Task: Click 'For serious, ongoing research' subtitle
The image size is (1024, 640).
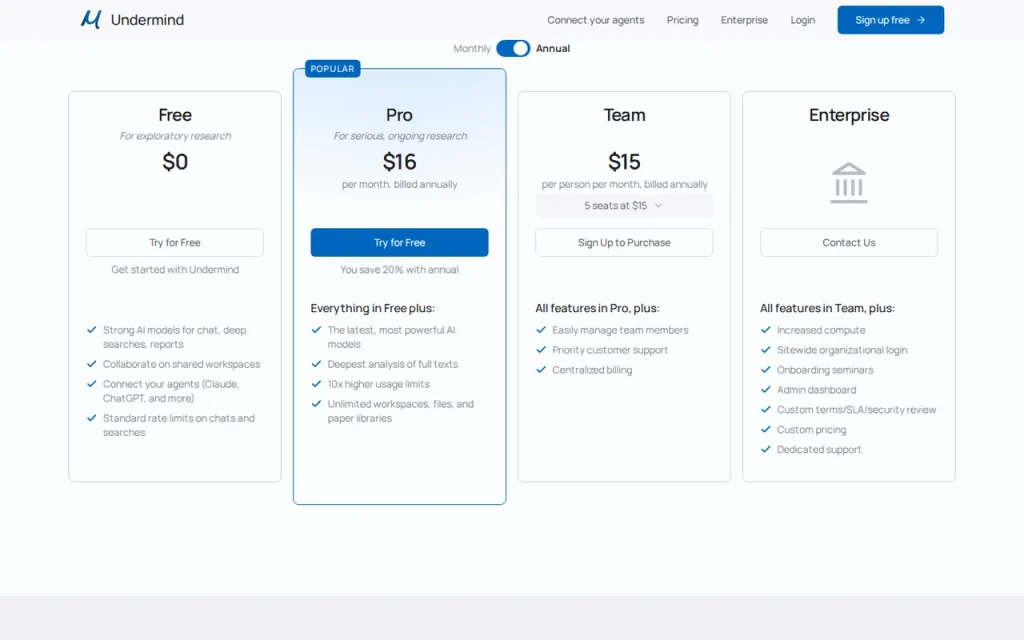Action: pyautogui.click(x=400, y=136)
